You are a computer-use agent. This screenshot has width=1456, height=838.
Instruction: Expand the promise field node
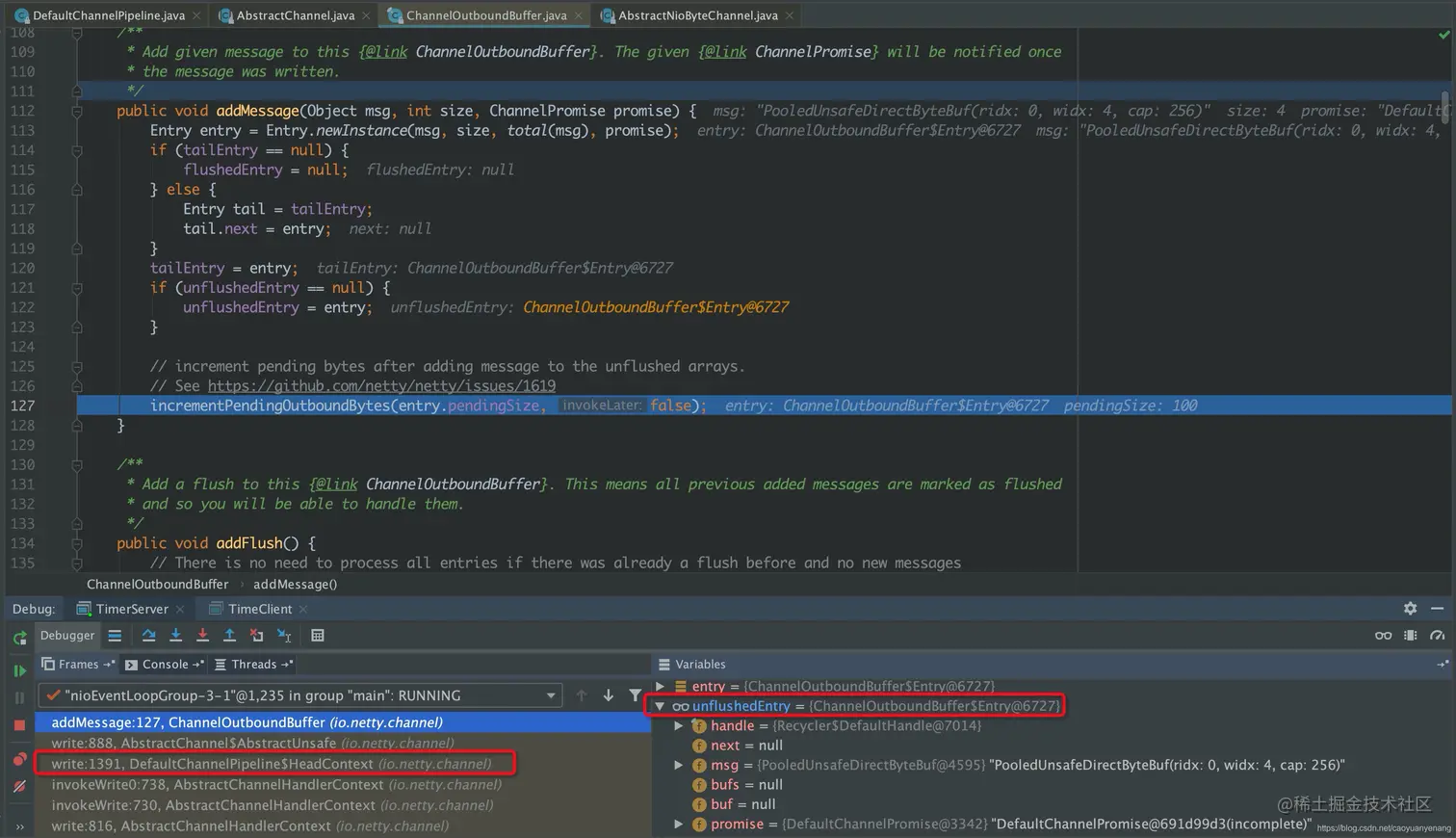point(679,825)
